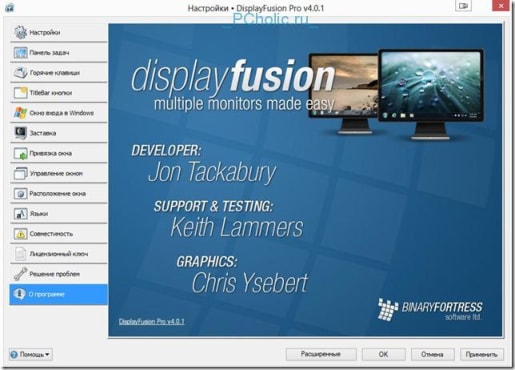Switch to Заставка section

[x=43, y=133]
